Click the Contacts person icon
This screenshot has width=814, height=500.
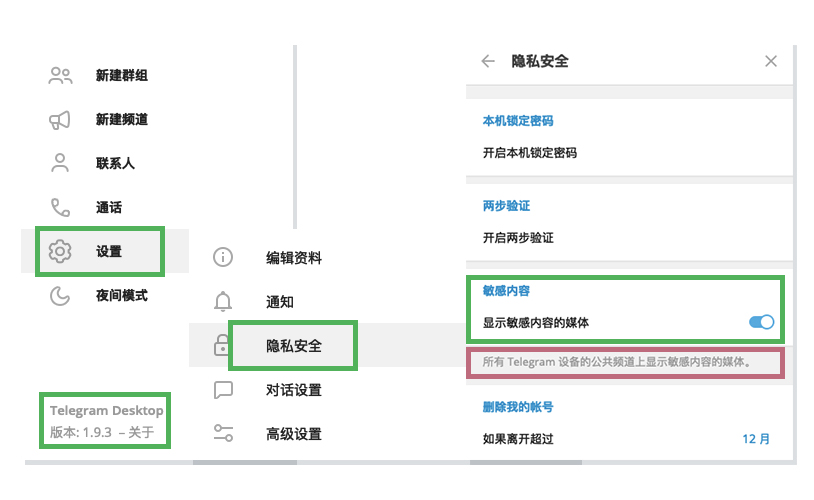tap(60, 163)
